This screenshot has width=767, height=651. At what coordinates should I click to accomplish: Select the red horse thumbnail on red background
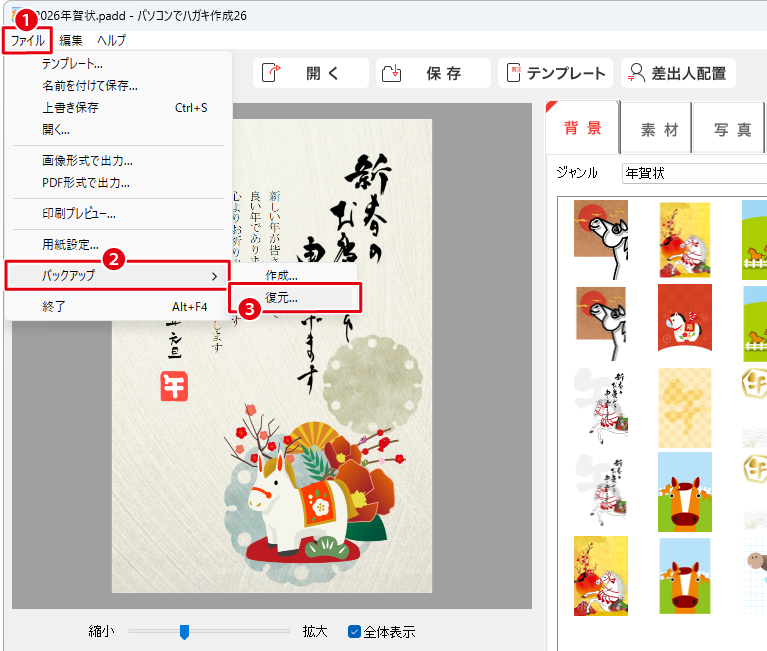684,317
